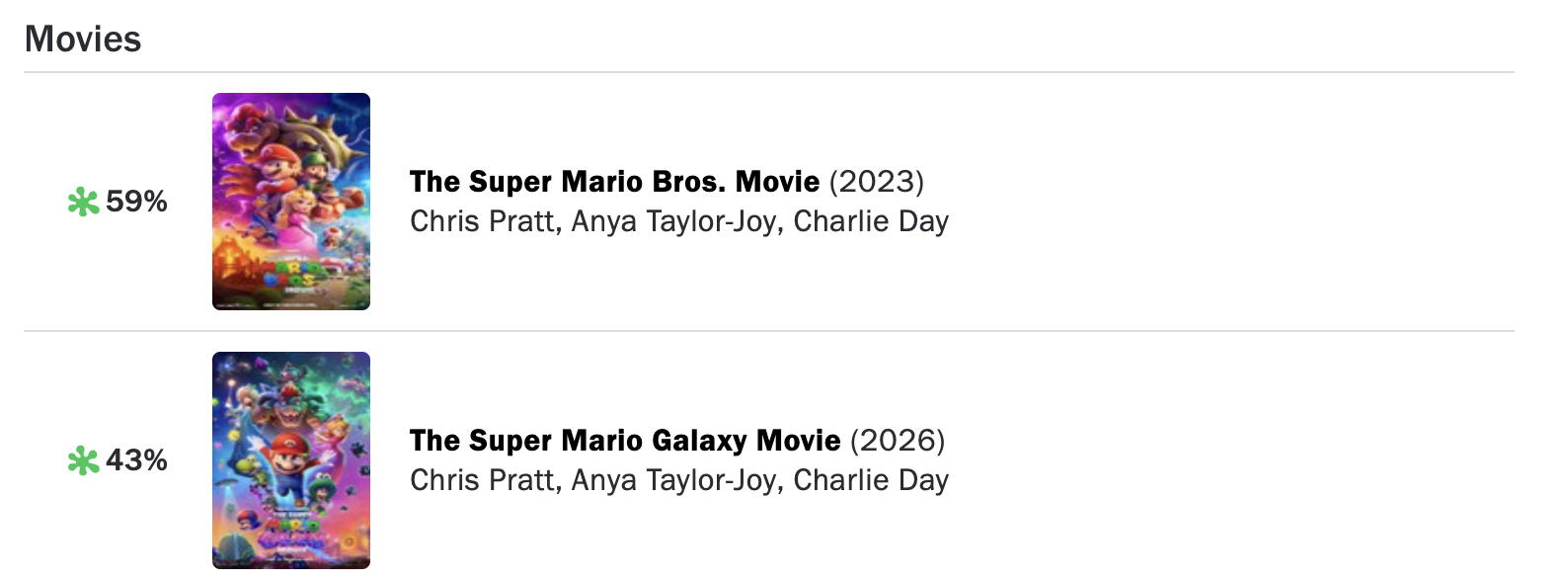Viewport: 1568px width, 581px height.
Task: Click Charlie Day under Super Mario Galaxy Movie
Action: coord(871,480)
